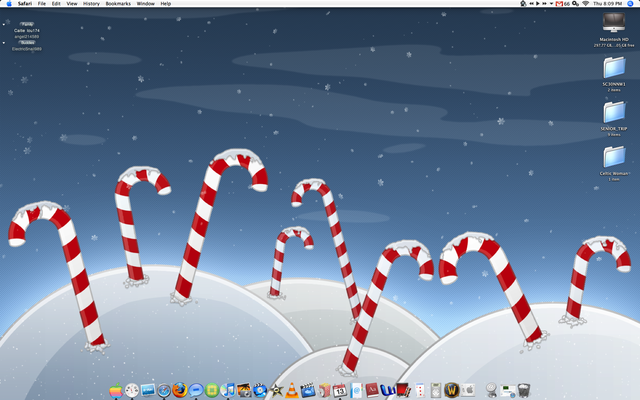Open Photo Booth icon in Dock
The height and width of the screenshot is (400, 640).
coord(403,391)
